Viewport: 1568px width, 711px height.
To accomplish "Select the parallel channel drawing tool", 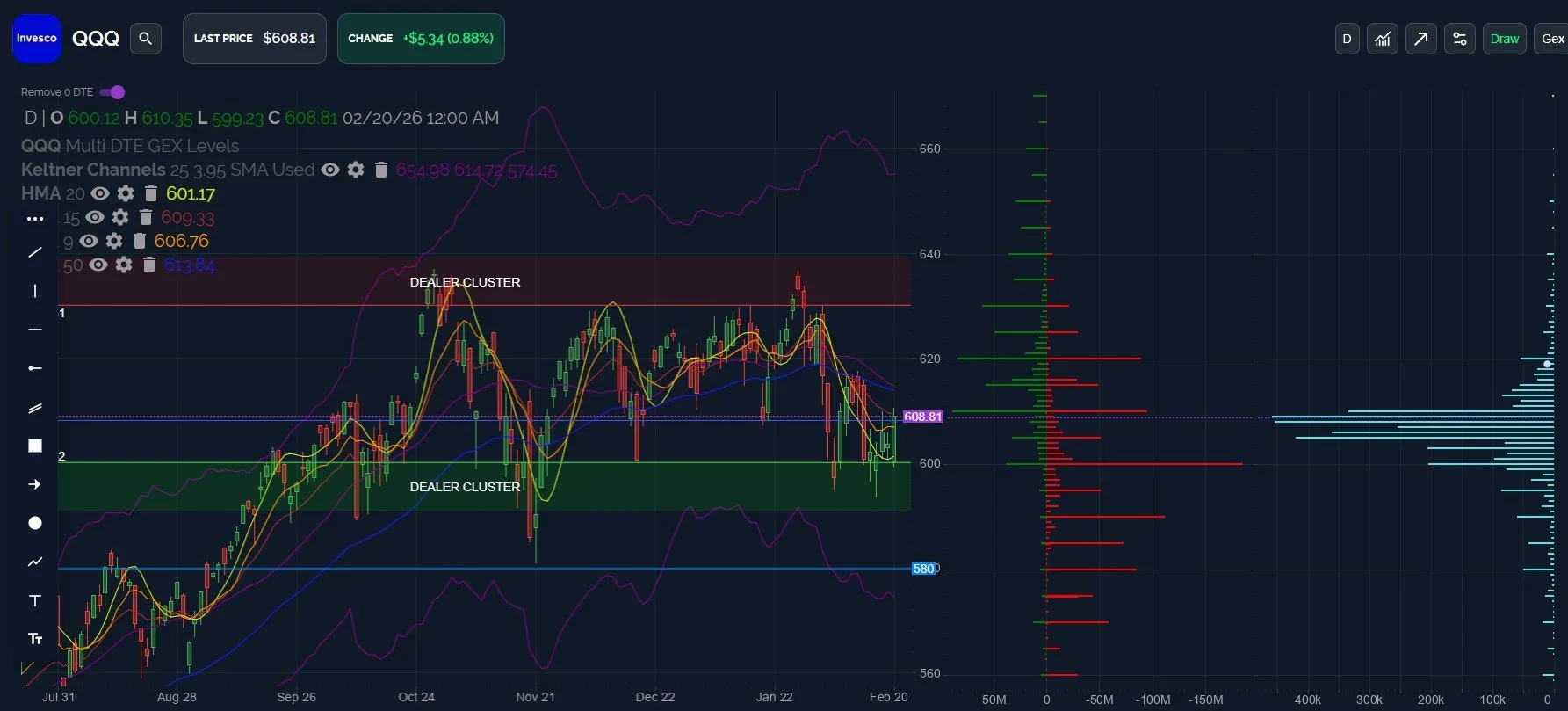I will [x=35, y=408].
